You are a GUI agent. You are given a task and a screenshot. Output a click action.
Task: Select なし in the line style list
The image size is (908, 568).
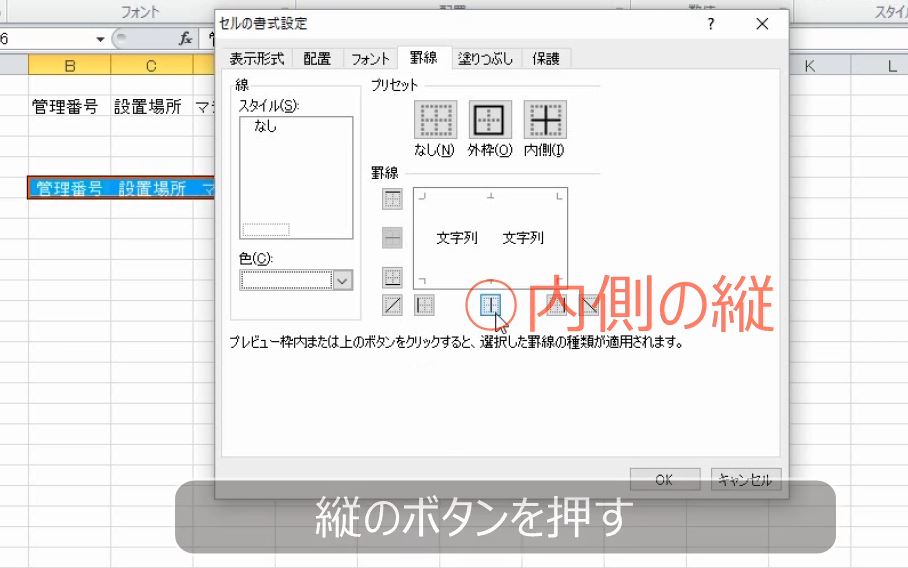(265, 126)
